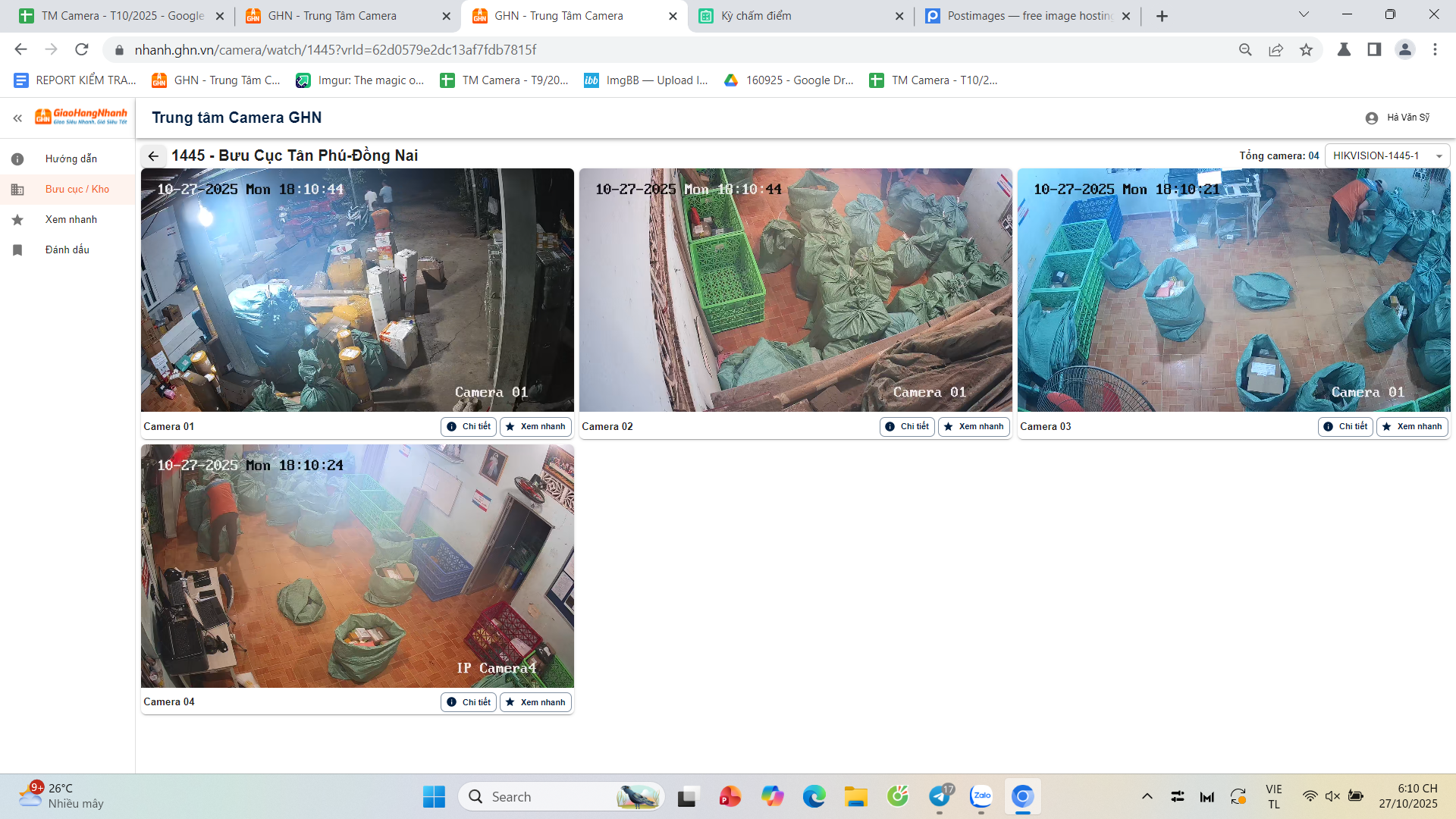This screenshot has height=819, width=1456.
Task: Open the Camera 01 video thumbnail
Action: [357, 290]
